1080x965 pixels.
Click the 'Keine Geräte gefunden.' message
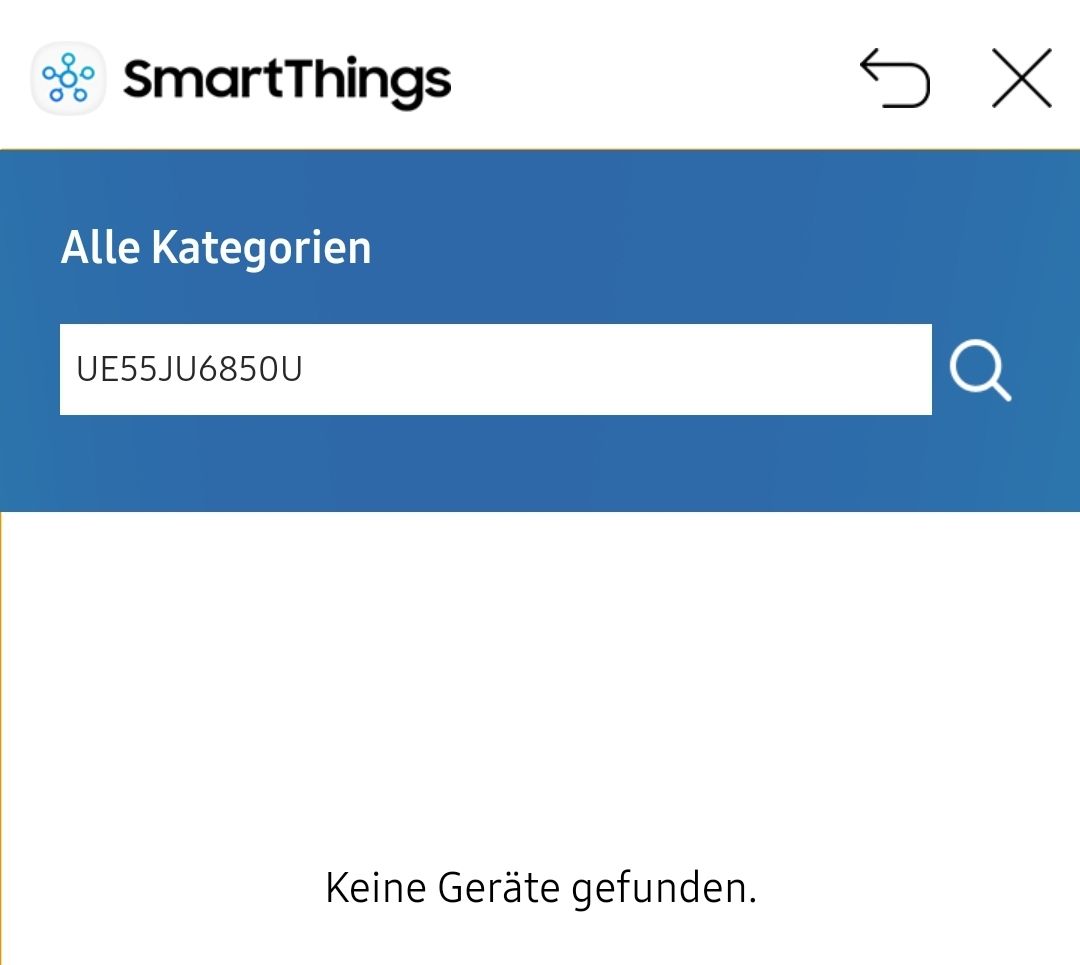click(540, 887)
